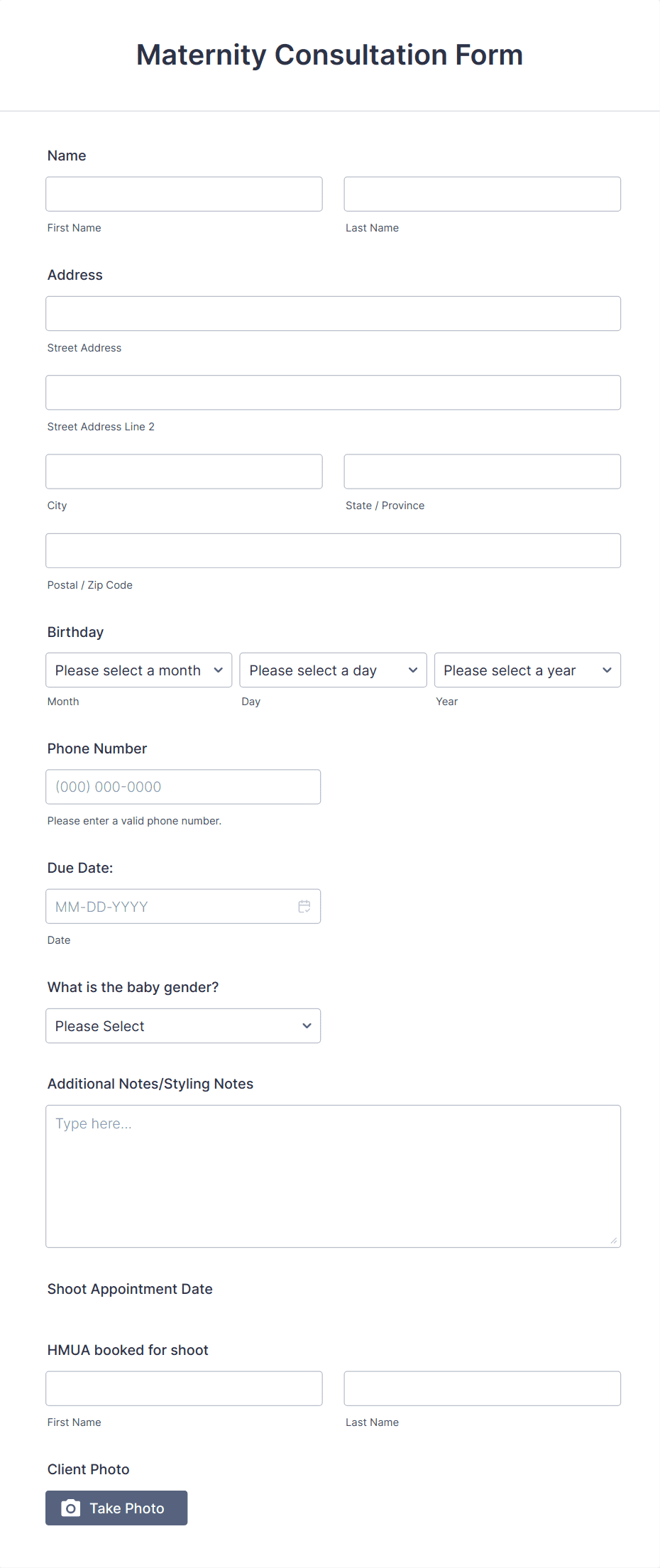Image resolution: width=660 pixels, height=1568 pixels.
Task: Click the Last Name field under Name
Action: pyautogui.click(x=482, y=193)
